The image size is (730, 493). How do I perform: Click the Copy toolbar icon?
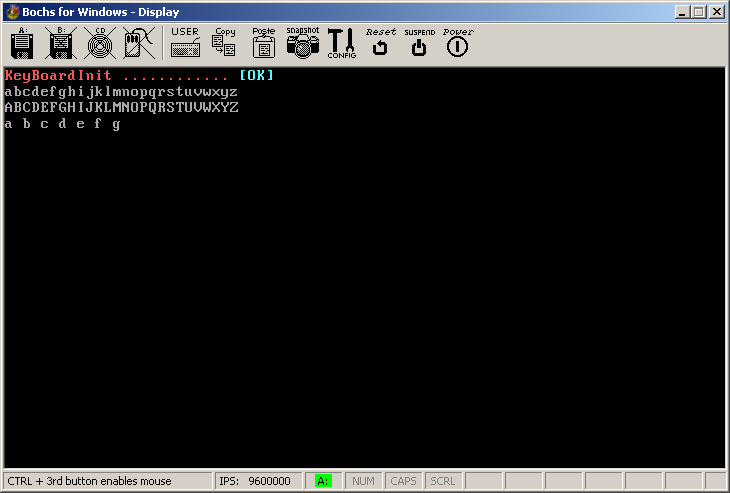click(224, 43)
